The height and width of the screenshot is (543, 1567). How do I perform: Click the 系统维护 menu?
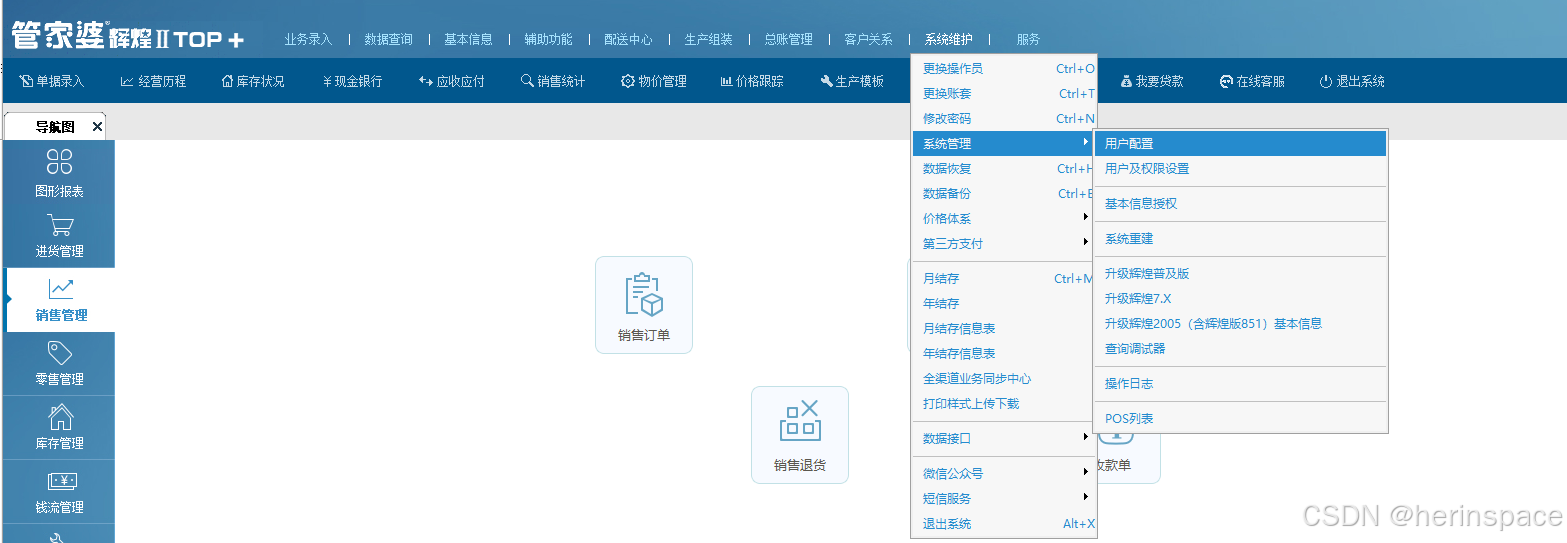(x=948, y=39)
